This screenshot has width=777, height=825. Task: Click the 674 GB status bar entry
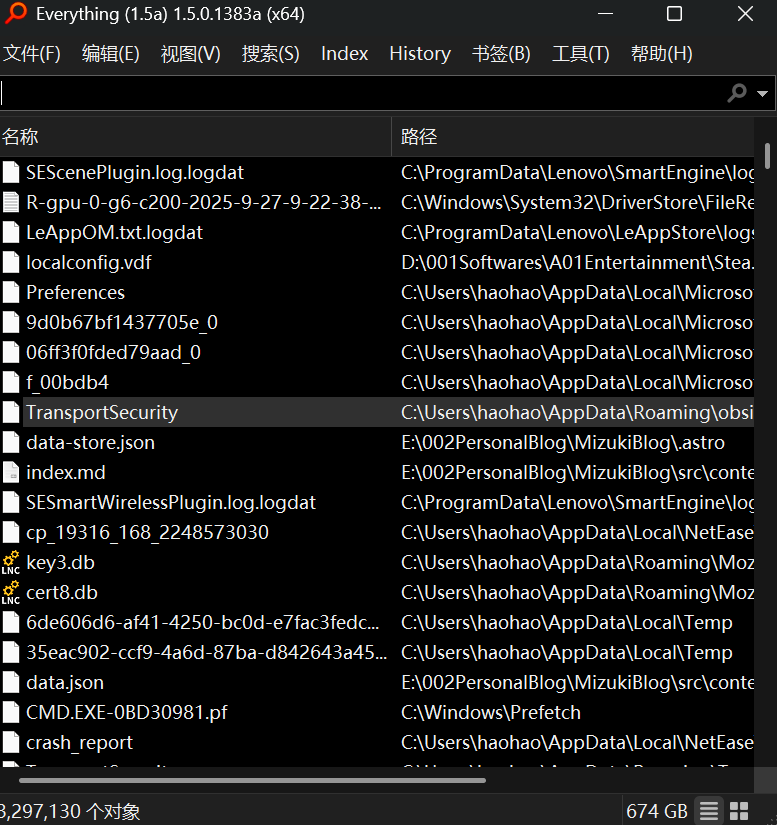657,811
